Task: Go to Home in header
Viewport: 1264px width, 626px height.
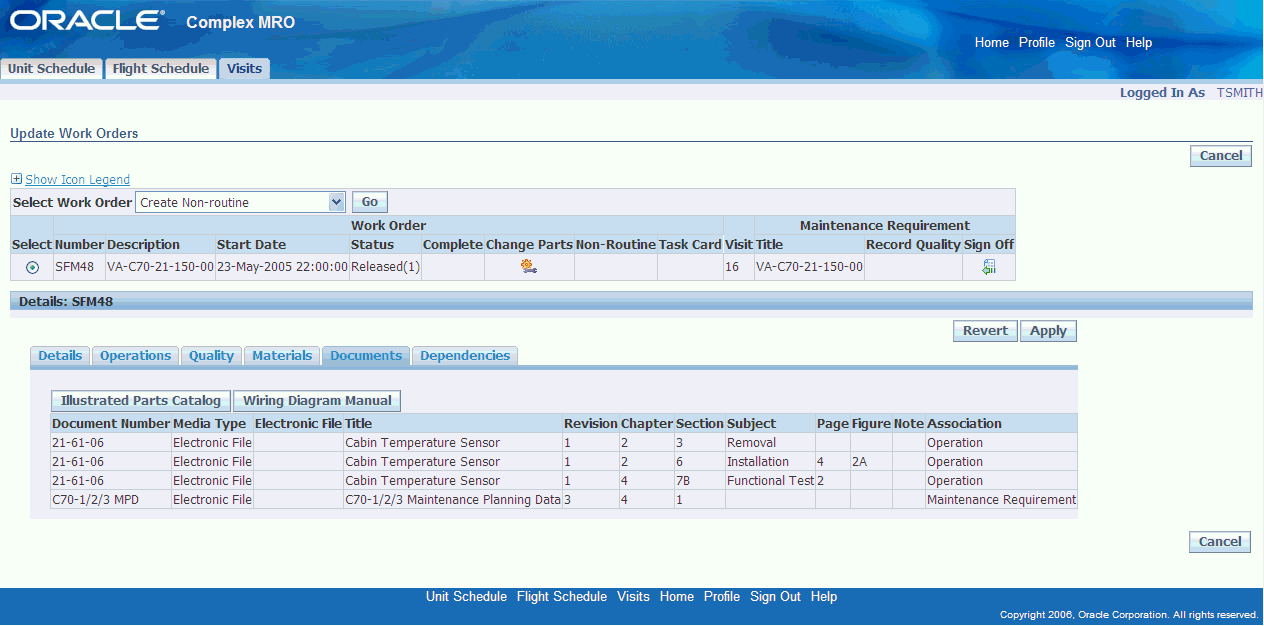Action: (x=992, y=42)
